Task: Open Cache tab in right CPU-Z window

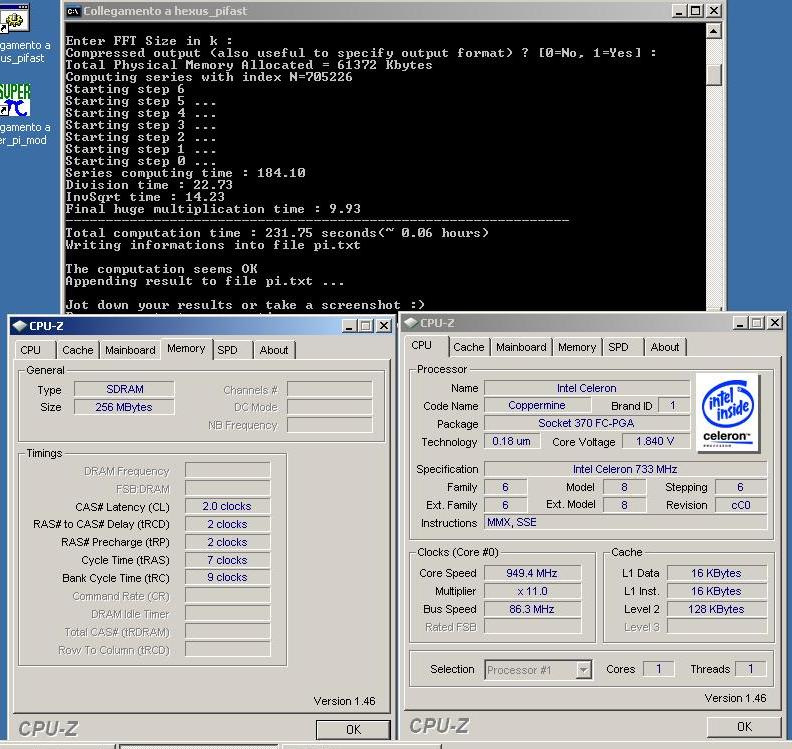Action: tap(469, 347)
